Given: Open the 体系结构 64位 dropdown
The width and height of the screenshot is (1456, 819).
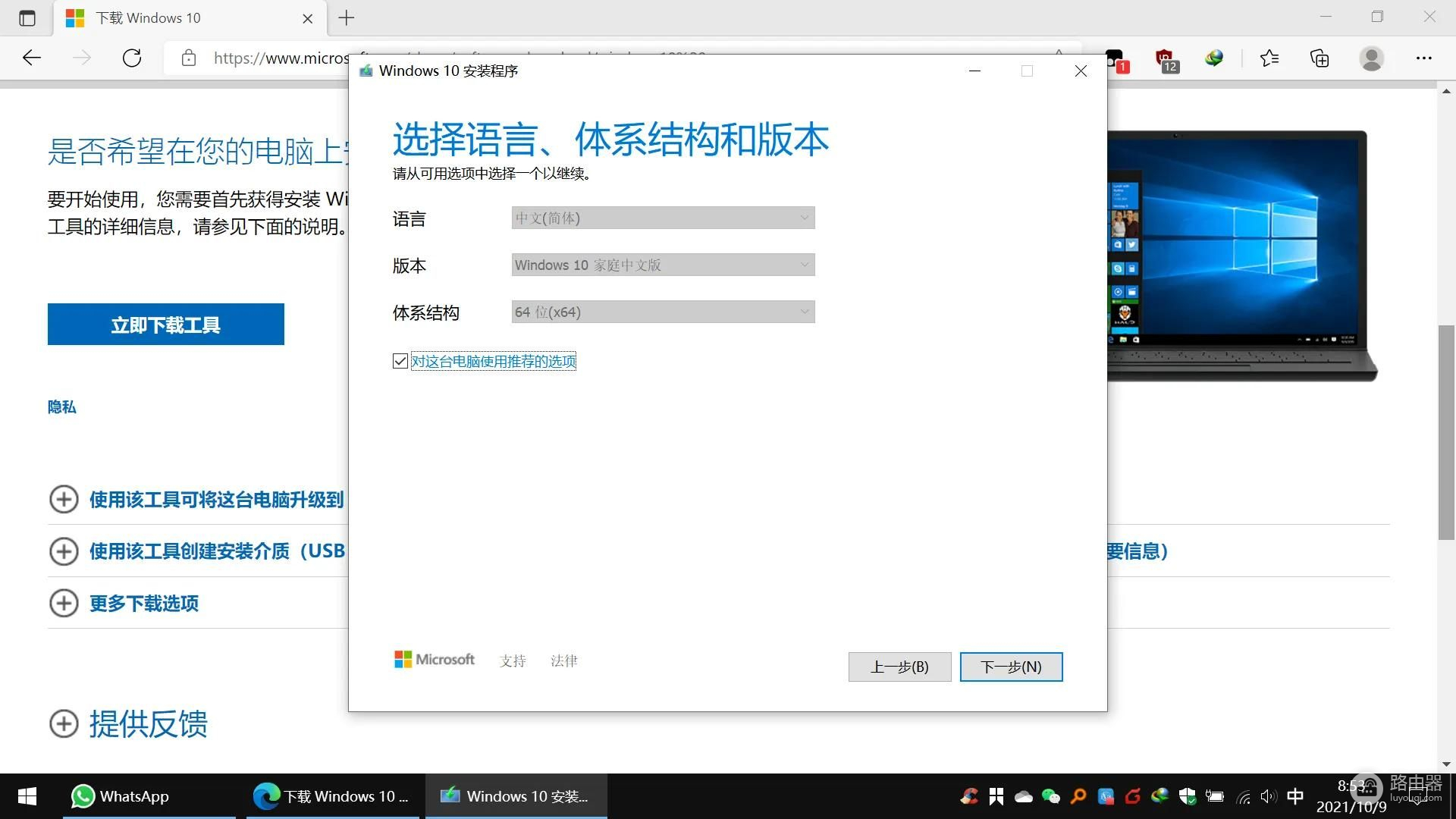Looking at the screenshot, I should pyautogui.click(x=663, y=312).
